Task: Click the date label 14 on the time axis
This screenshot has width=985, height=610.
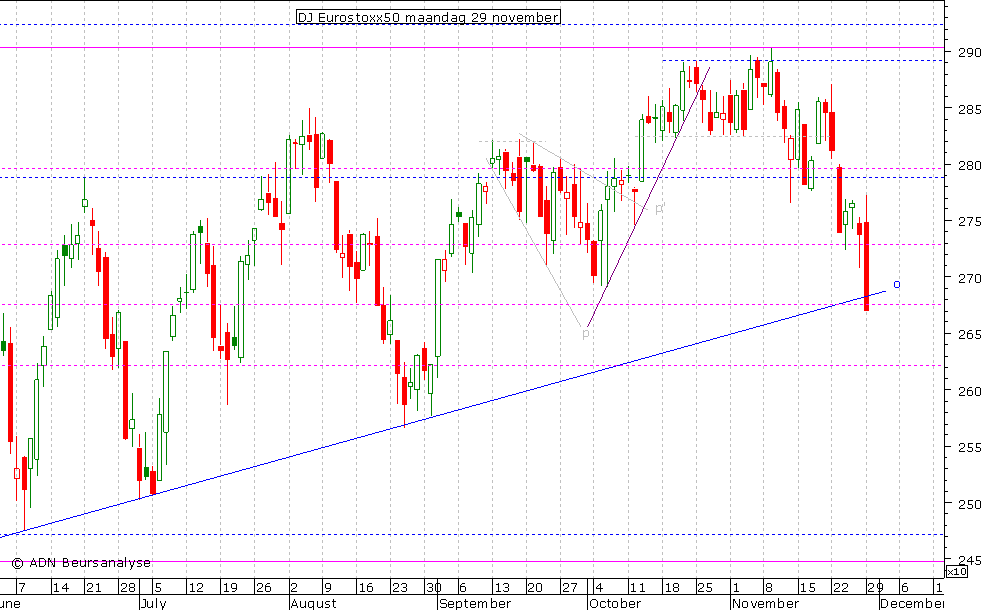Action: [60, 587]
